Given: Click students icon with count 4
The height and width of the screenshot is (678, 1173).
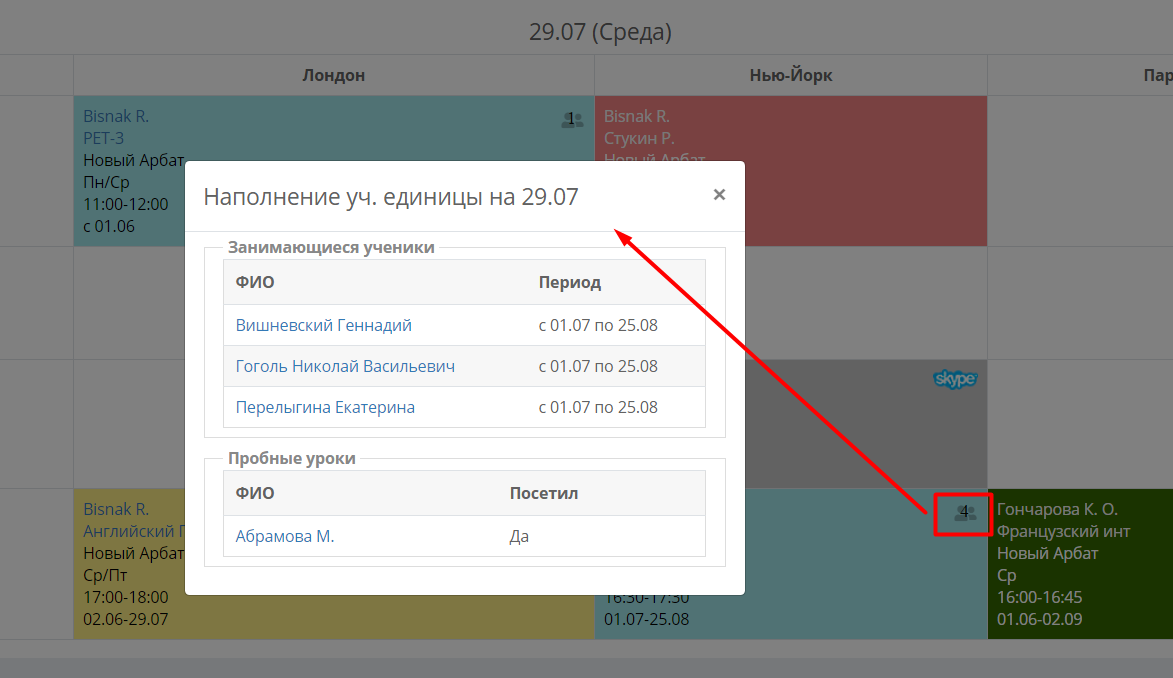Looking at the screenshot, I should click(x=964, y=513).
